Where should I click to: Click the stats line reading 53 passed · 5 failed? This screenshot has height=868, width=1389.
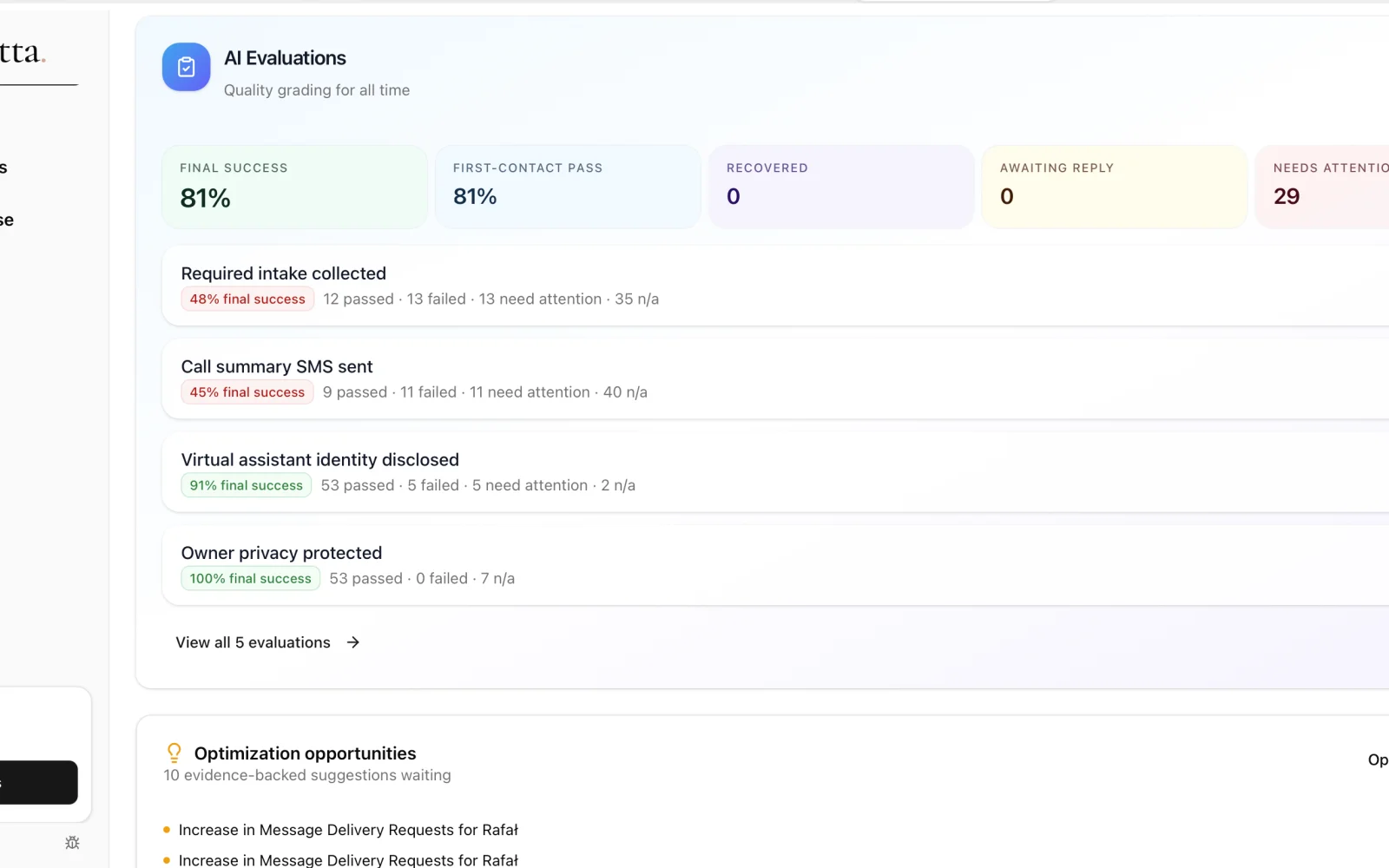click(x=478, y=485)
